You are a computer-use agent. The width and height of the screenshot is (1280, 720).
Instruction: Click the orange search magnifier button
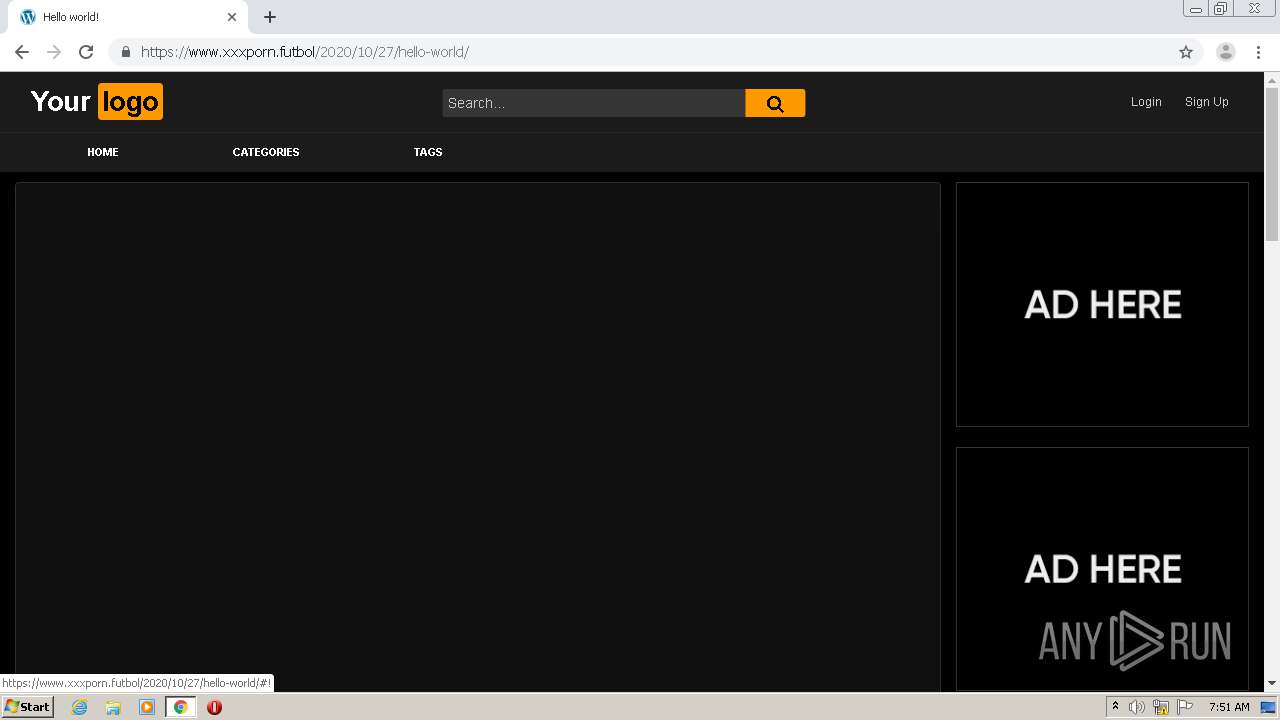pos(775,103)
